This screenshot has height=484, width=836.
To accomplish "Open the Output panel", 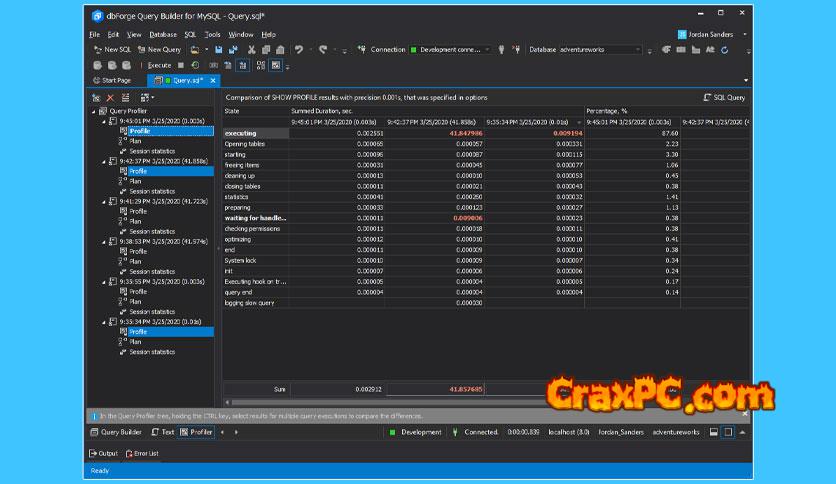I will [104, 453].
